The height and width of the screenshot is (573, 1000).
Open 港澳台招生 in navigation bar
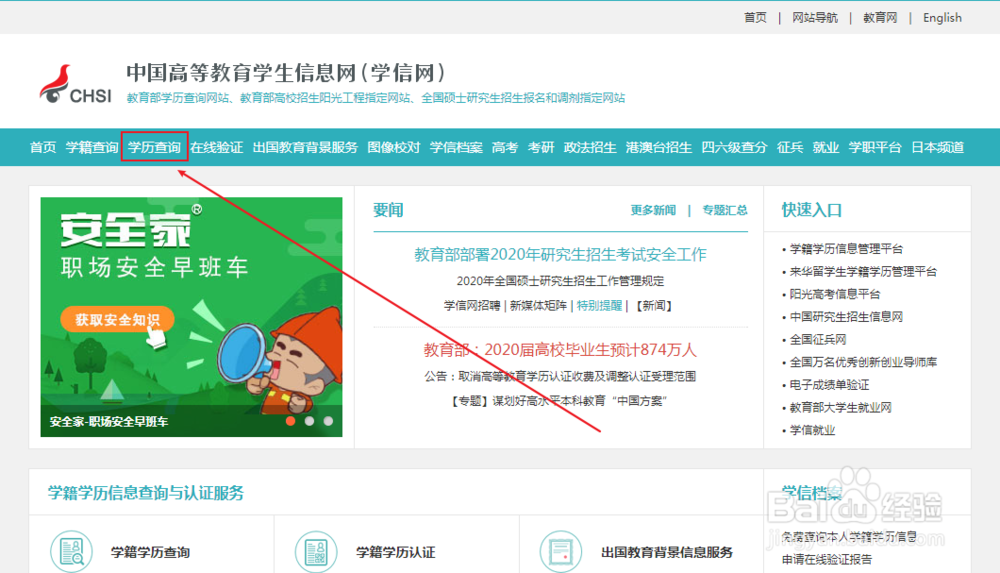click(659, 147)
